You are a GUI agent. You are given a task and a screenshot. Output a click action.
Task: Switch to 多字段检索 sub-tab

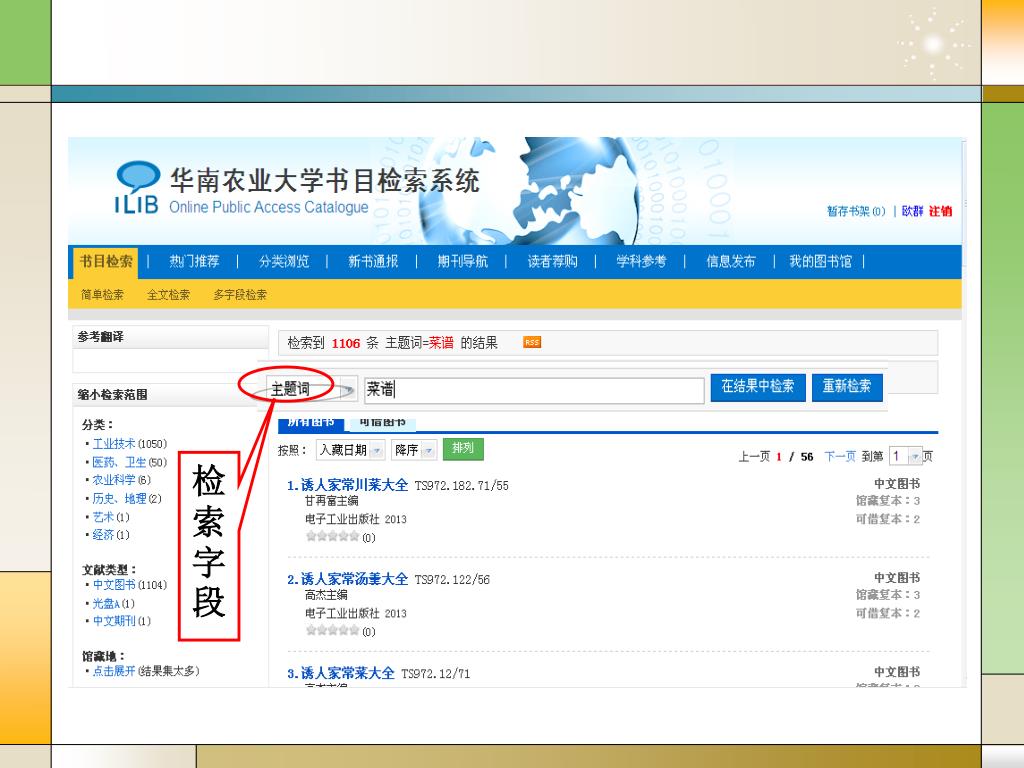[x=240, y=295]
